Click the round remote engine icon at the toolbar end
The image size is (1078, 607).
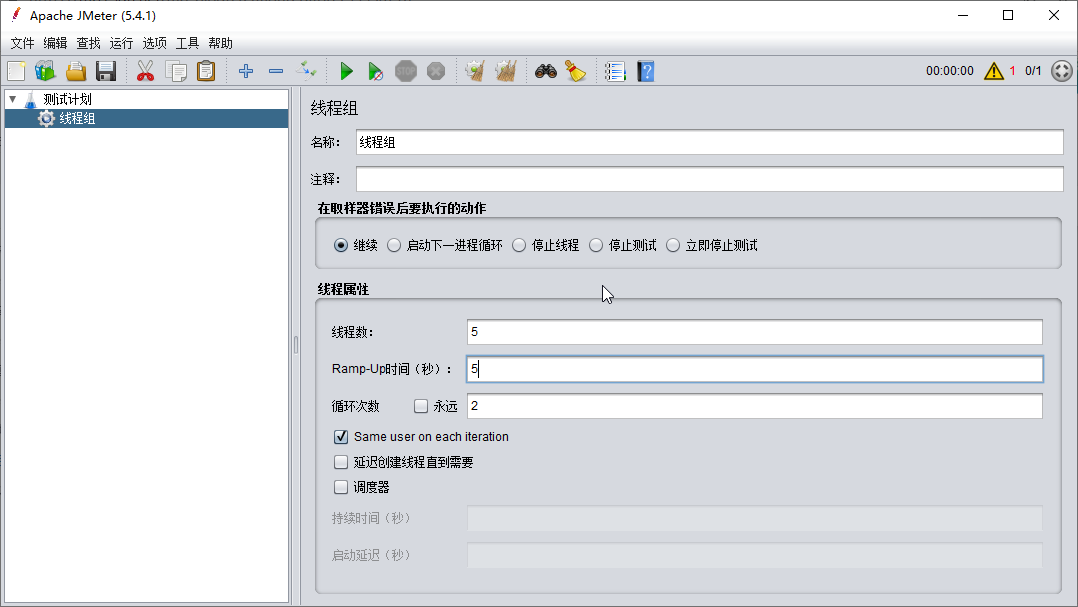[x=1062, y=71]
